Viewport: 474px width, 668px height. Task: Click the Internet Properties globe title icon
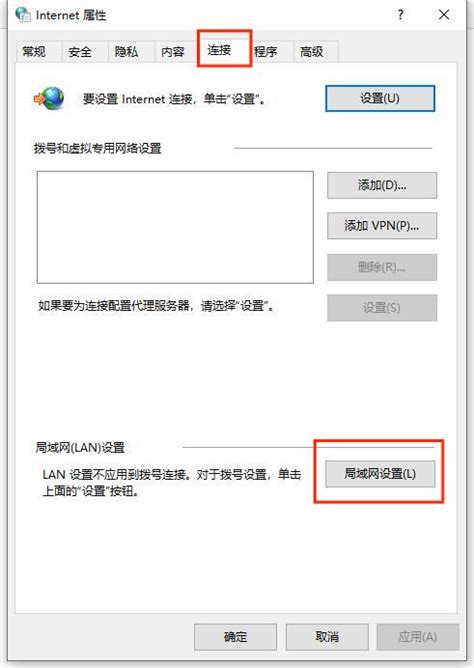23,15
